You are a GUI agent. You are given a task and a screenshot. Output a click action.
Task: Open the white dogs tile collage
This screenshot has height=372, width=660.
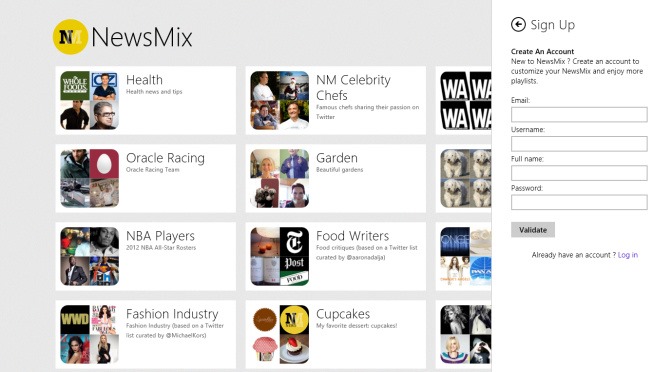[466, 178]
